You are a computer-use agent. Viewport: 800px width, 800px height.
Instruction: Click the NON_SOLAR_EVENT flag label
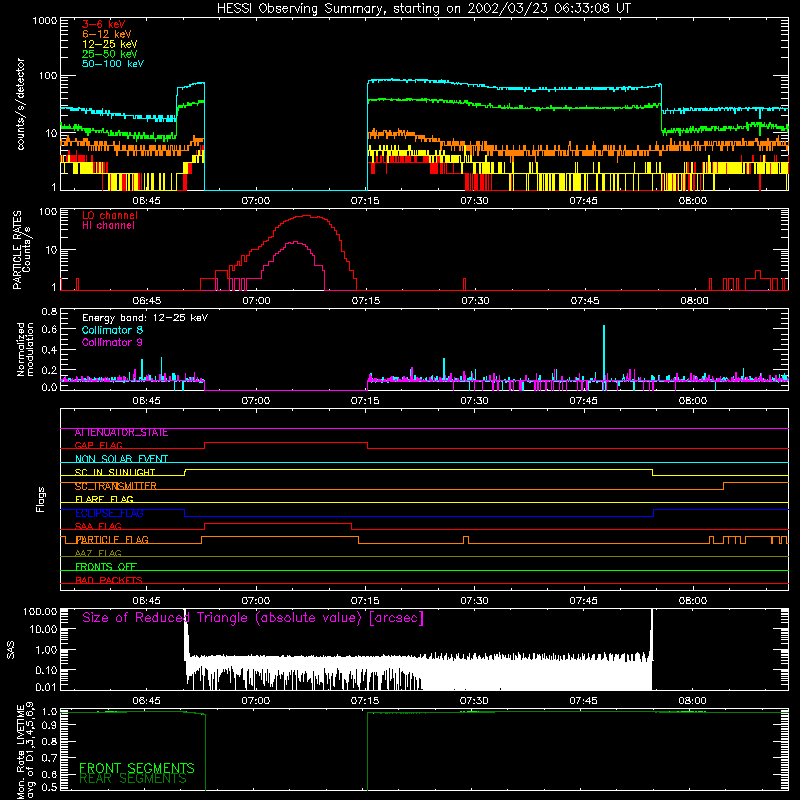(121, 459)
